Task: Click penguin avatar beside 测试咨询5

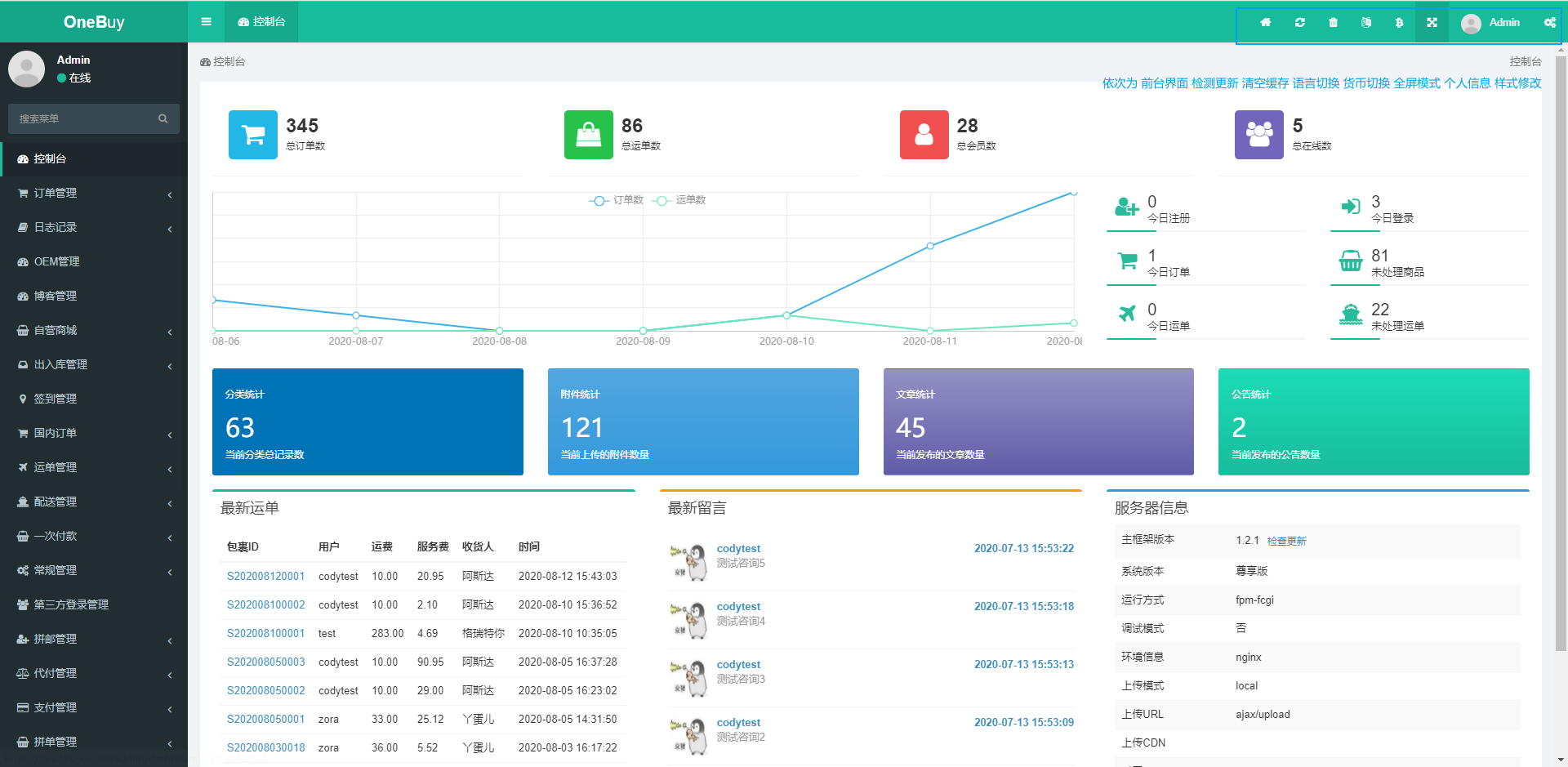Action: (688, 562)
